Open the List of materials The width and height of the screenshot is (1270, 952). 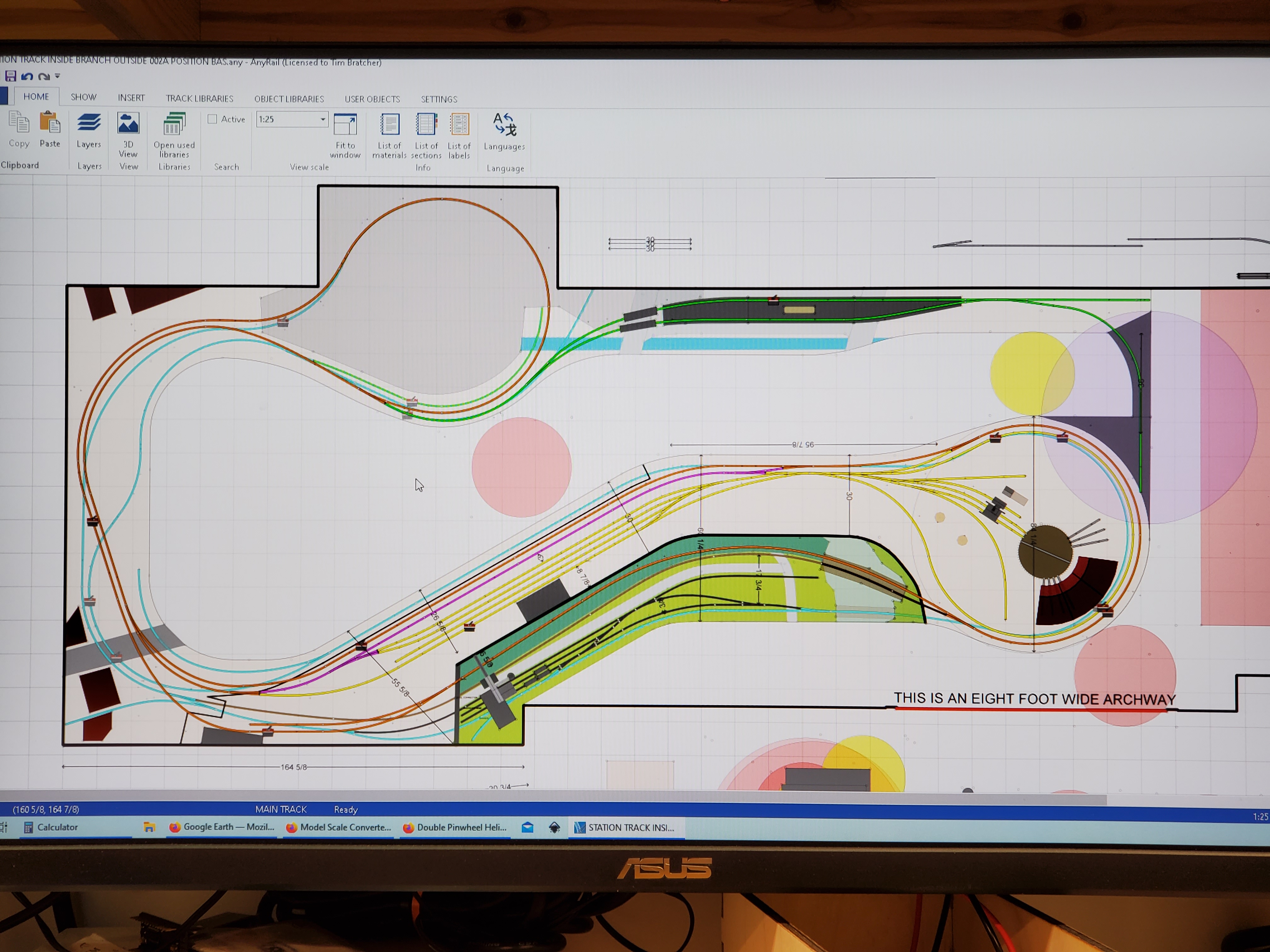point(389,137)
